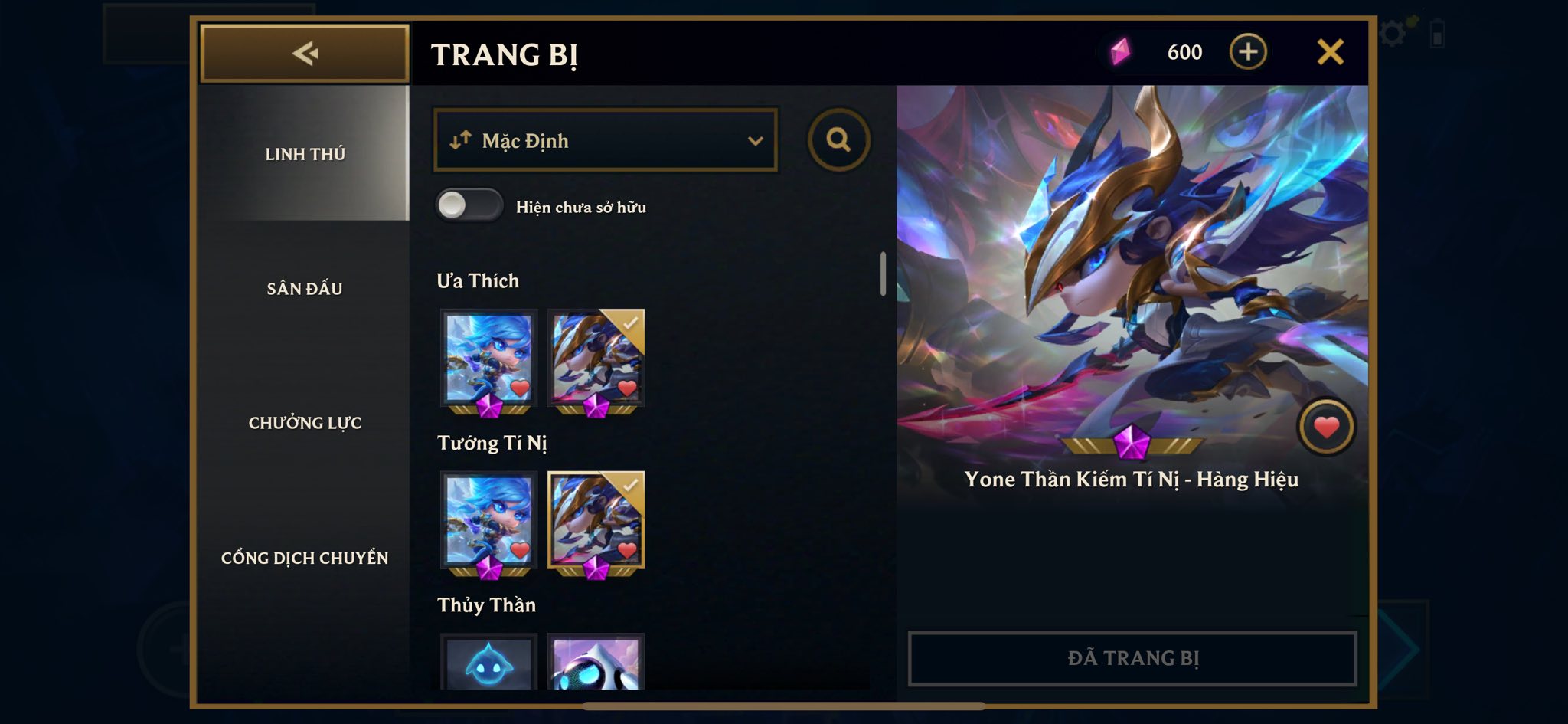Click the sort arrows icon in dropdown

pos(459,140)
